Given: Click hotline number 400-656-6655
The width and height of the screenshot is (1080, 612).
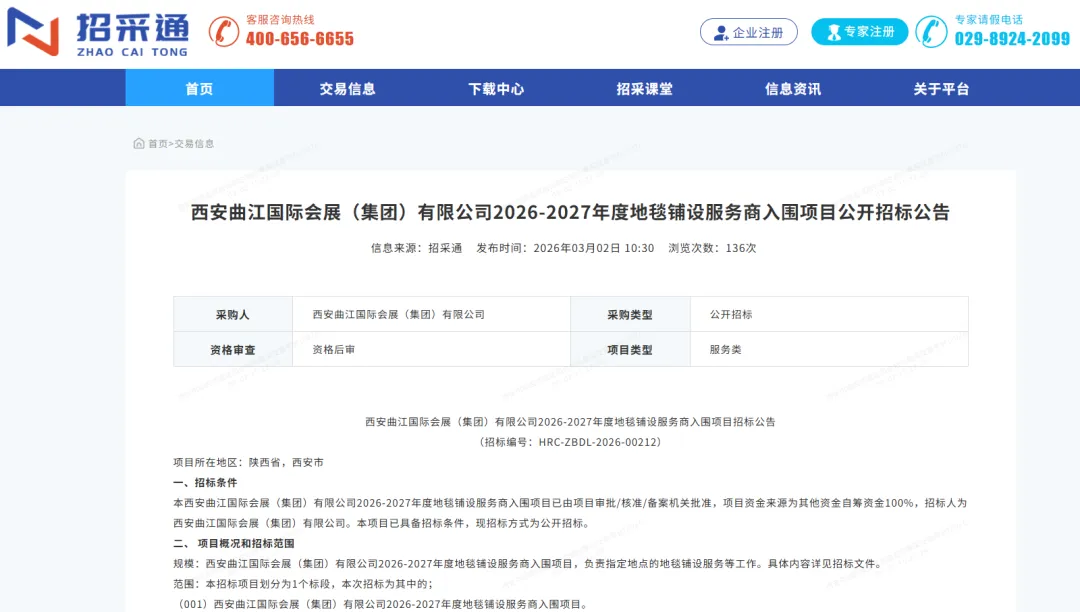Looking at the screenshot, I should tap(300, 39).
